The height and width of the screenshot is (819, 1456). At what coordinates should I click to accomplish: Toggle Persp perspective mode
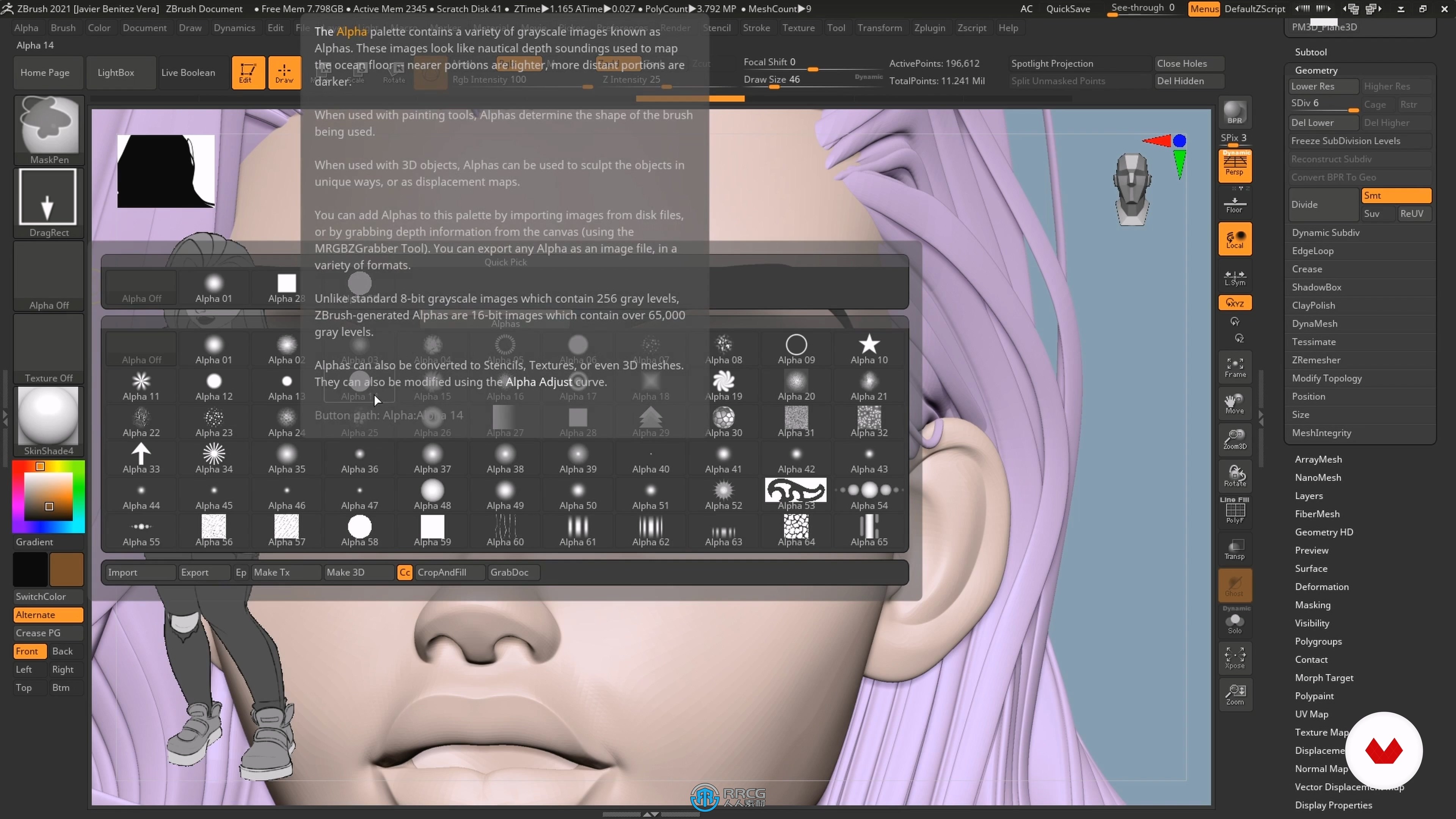[x=1235, y=166]
